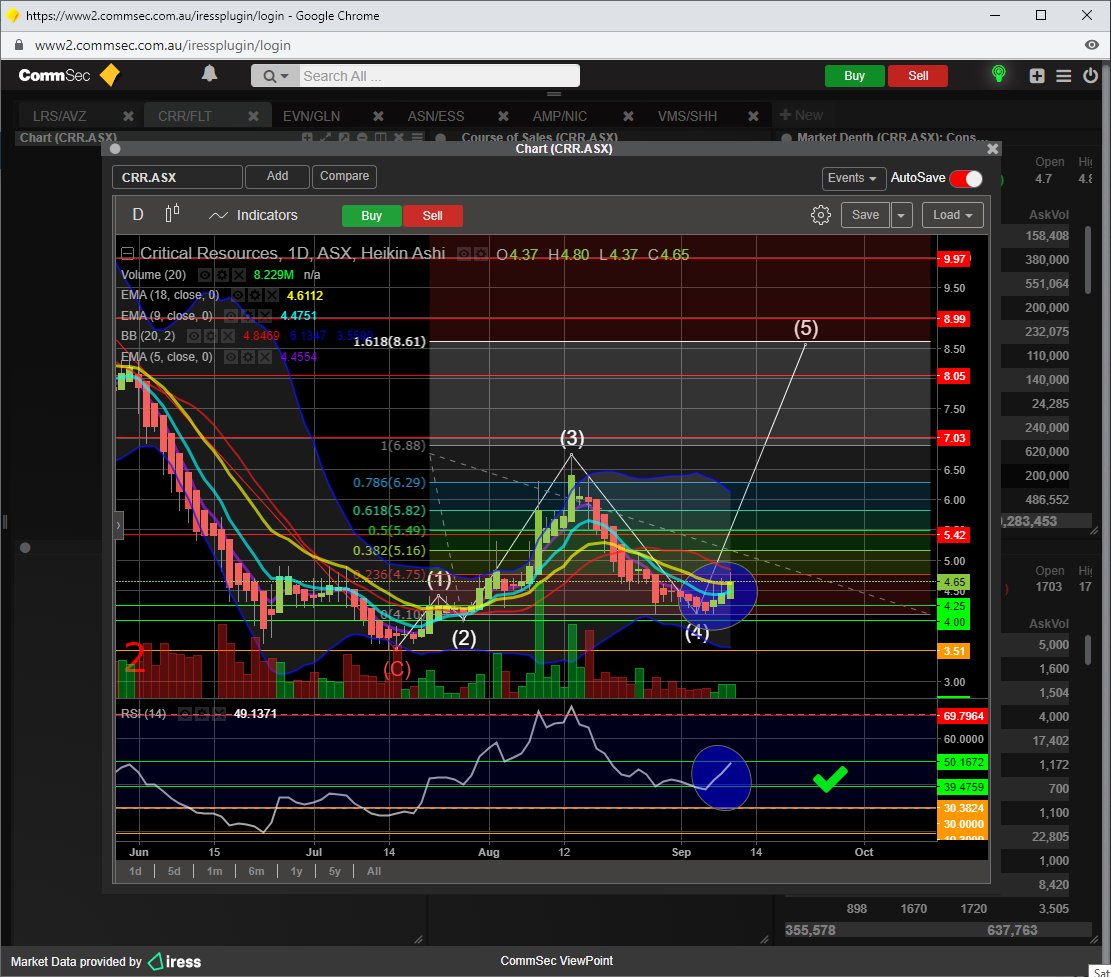The height and width of the screenshot is (977, 1111).
Task: Click the CRR.ASX symbol input field
Action: 177,178
